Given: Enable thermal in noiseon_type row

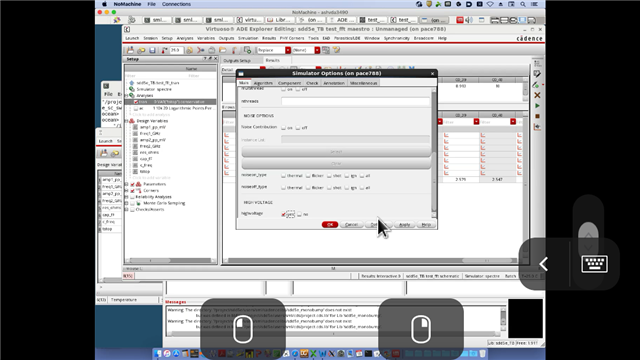Looking at the screenshot, I should (283, 176).
